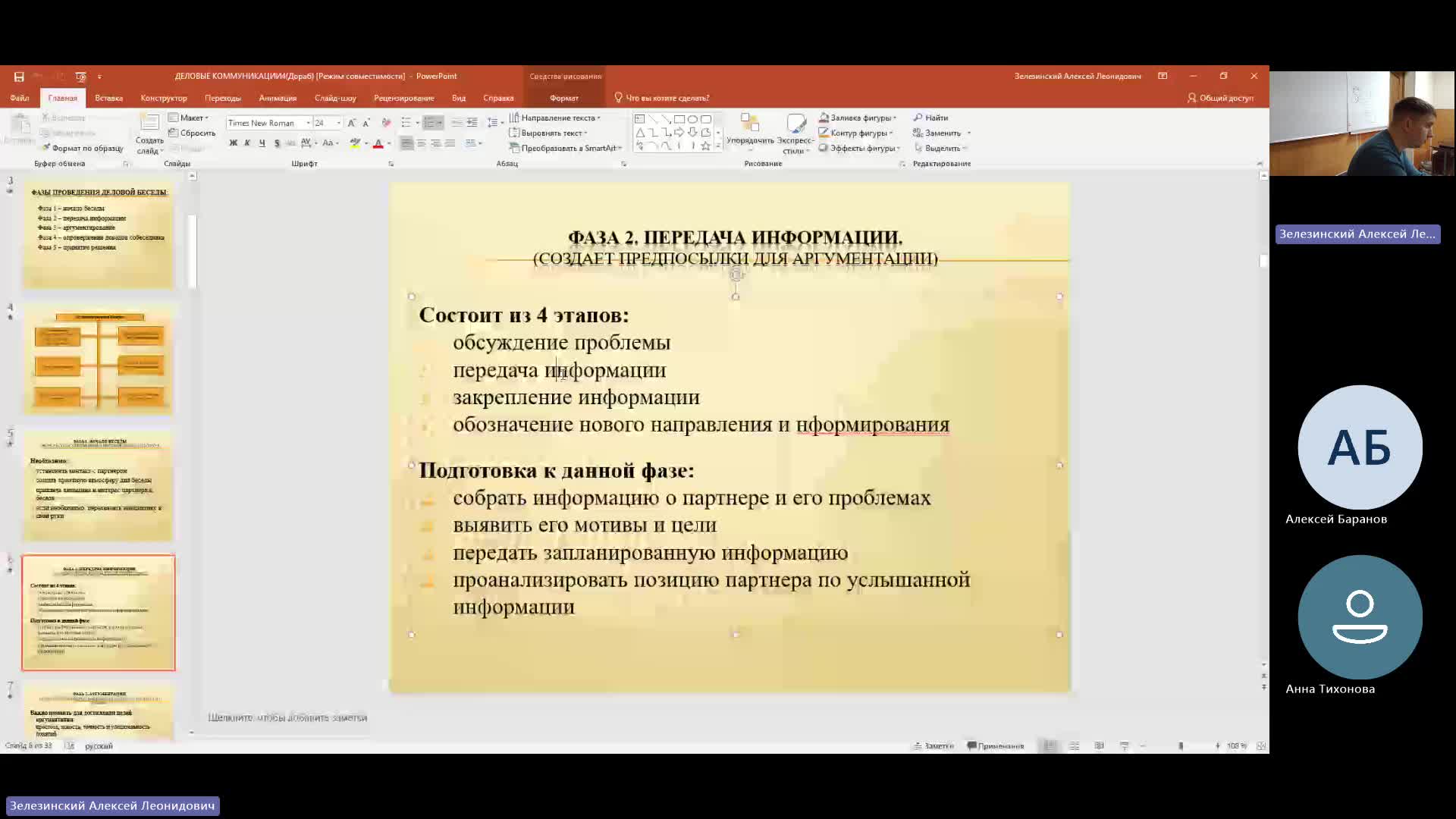Screen dimensions: 1456x819
Task: Open Shape Outline (Контур фигуры) dropdown
Action: [855, 133]
